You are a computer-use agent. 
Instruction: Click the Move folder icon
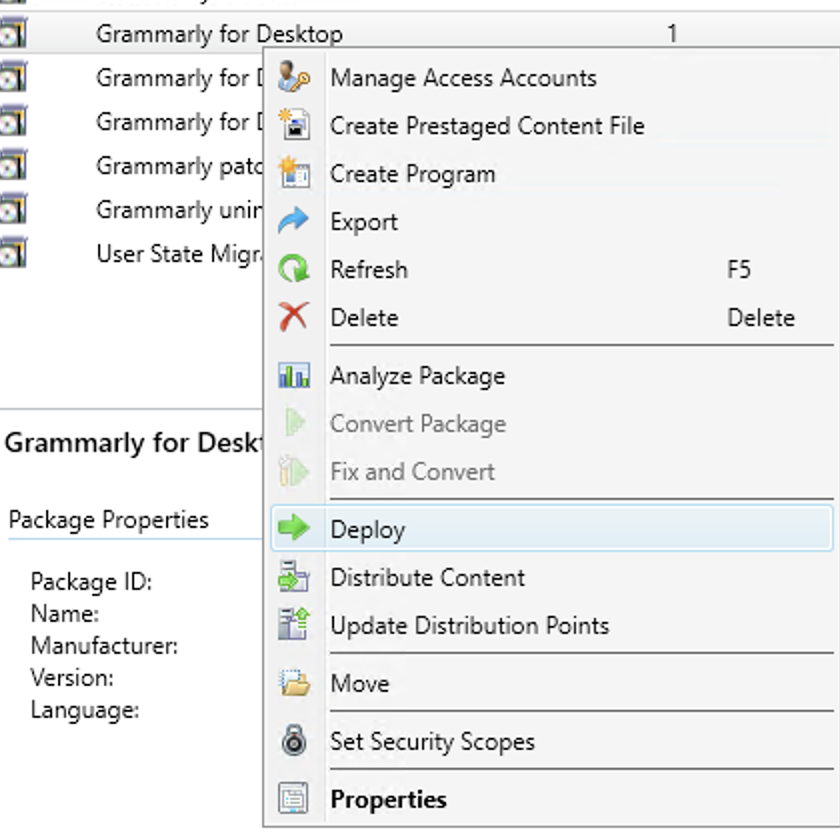coord(294,684)
